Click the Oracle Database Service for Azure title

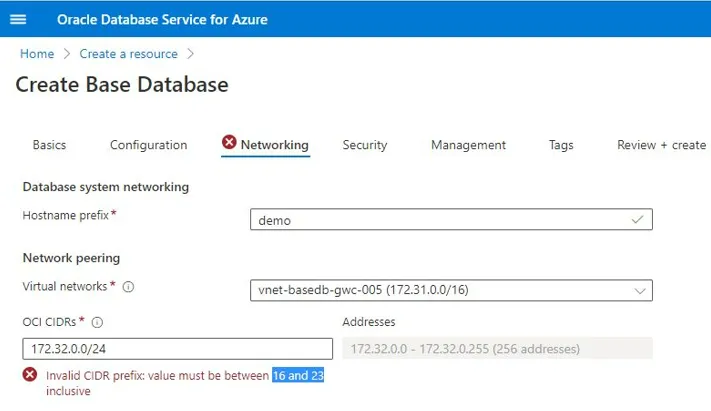point(162,20)
